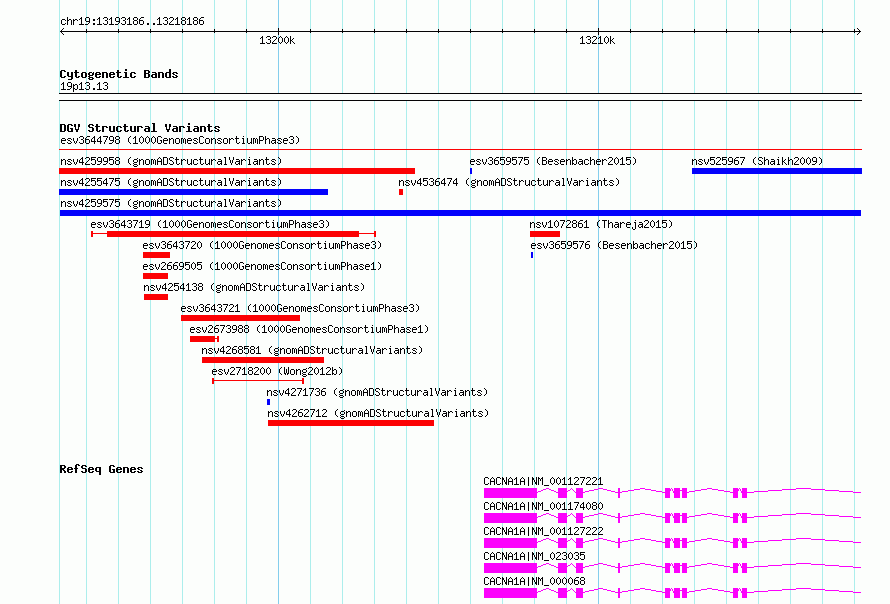
Task: Click the esv2673988 red variant bar
Action: tap(204, 339)
